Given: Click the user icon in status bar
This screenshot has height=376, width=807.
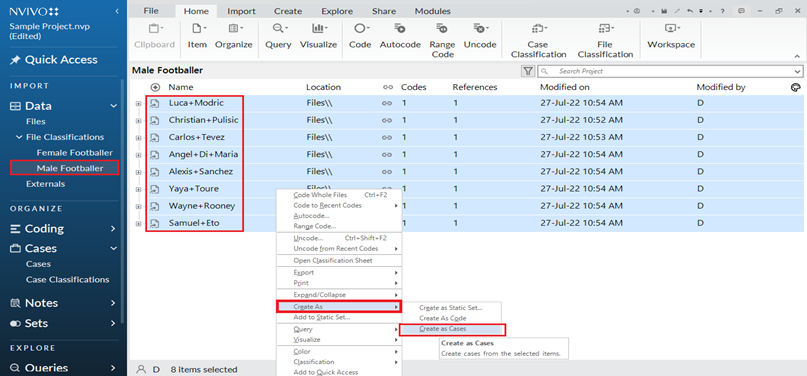Looking at the screenshot, I should pos(141,369).
